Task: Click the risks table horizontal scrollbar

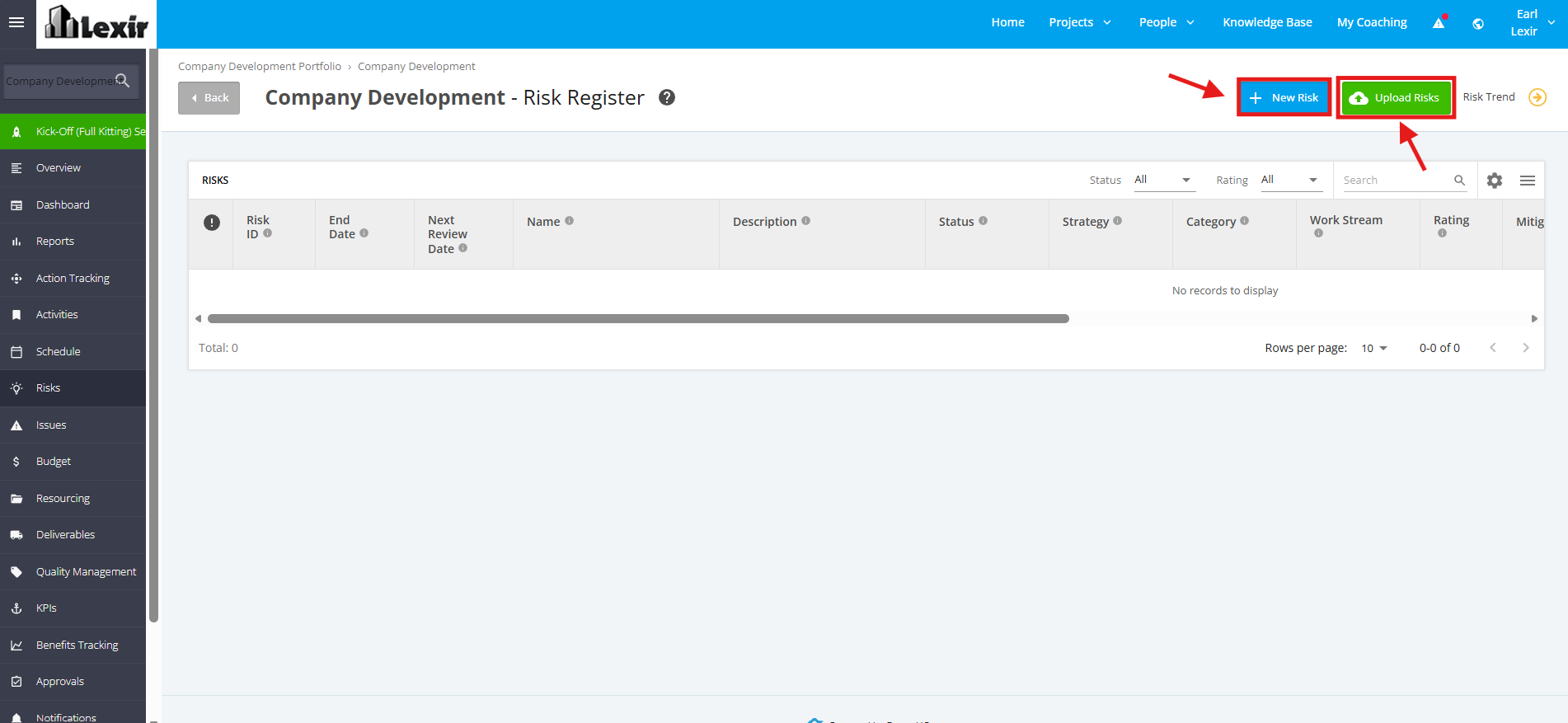Action: point(638,318)
